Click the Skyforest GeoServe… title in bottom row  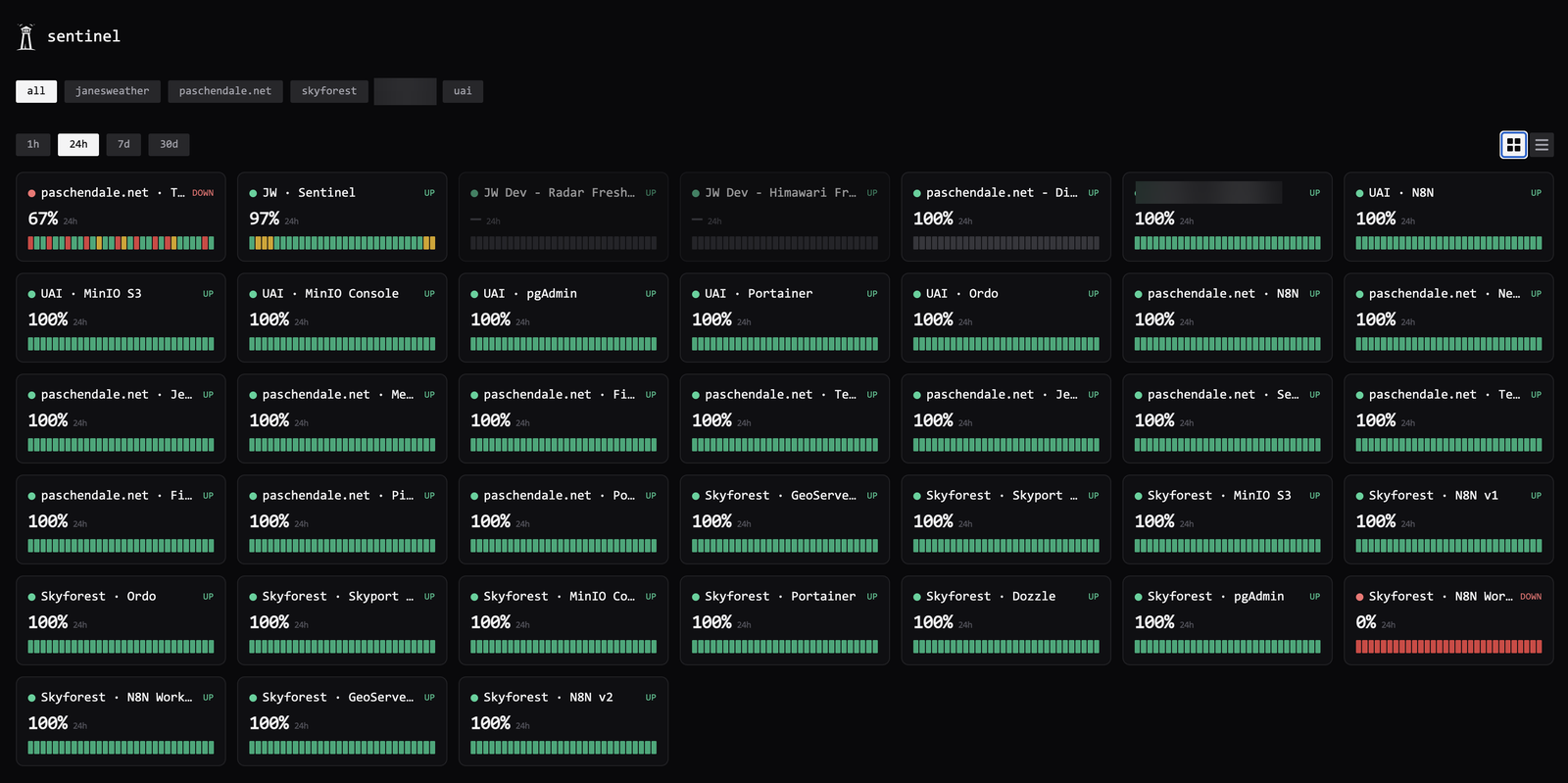338,697
